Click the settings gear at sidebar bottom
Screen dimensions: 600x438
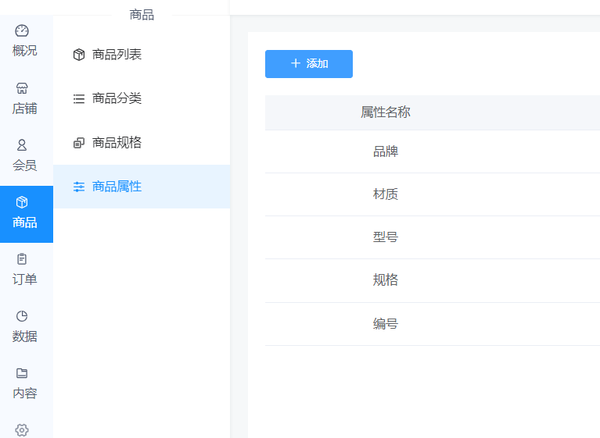click(x=22, y=430)
